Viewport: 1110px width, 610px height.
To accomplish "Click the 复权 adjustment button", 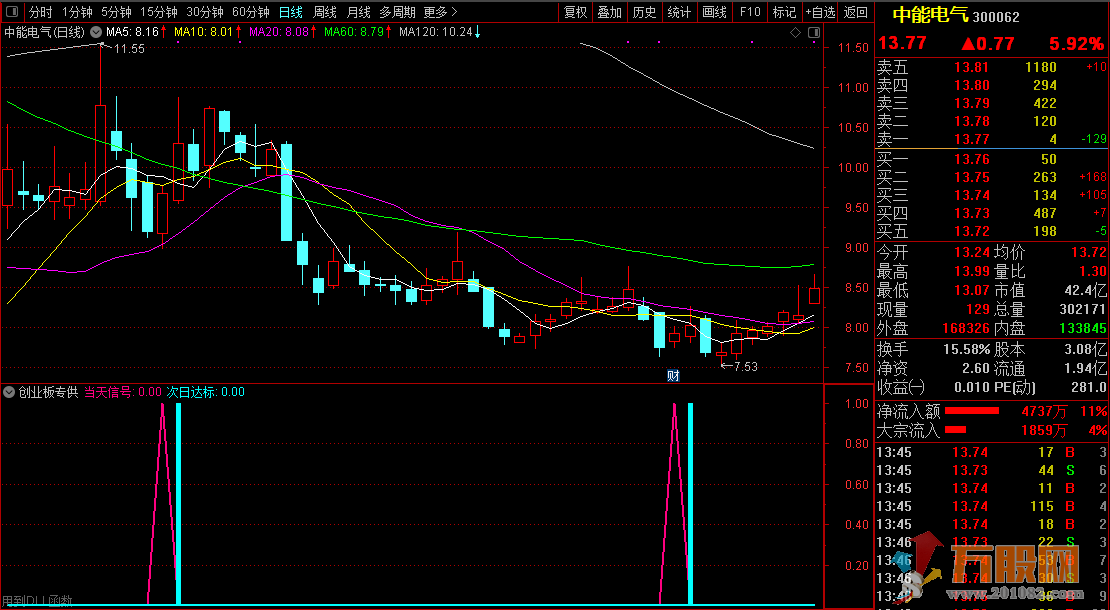I will [x=576, y=12].
